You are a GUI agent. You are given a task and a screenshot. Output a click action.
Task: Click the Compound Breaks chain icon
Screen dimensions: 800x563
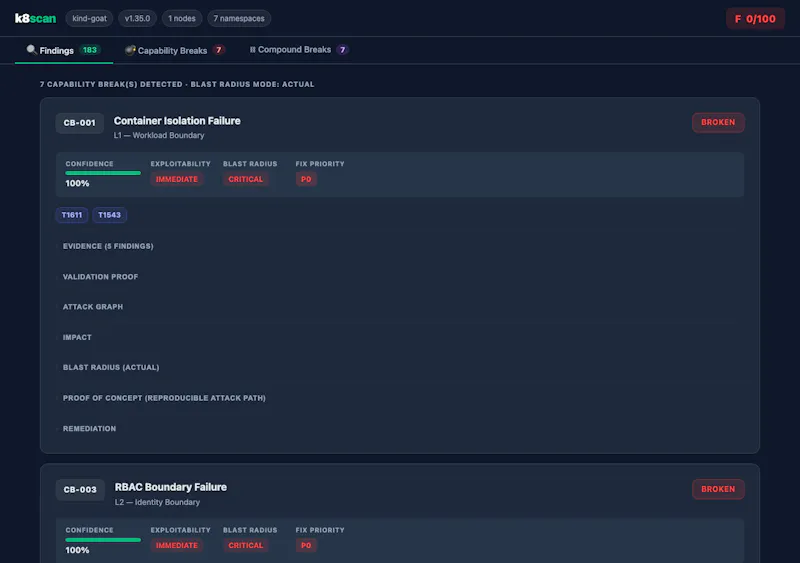[x=252, y=50]
